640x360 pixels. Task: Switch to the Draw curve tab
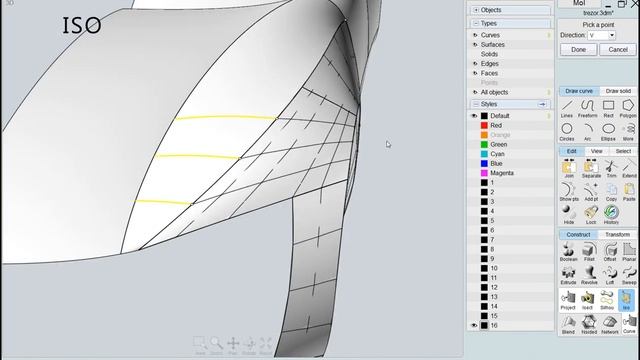point(579,91)
